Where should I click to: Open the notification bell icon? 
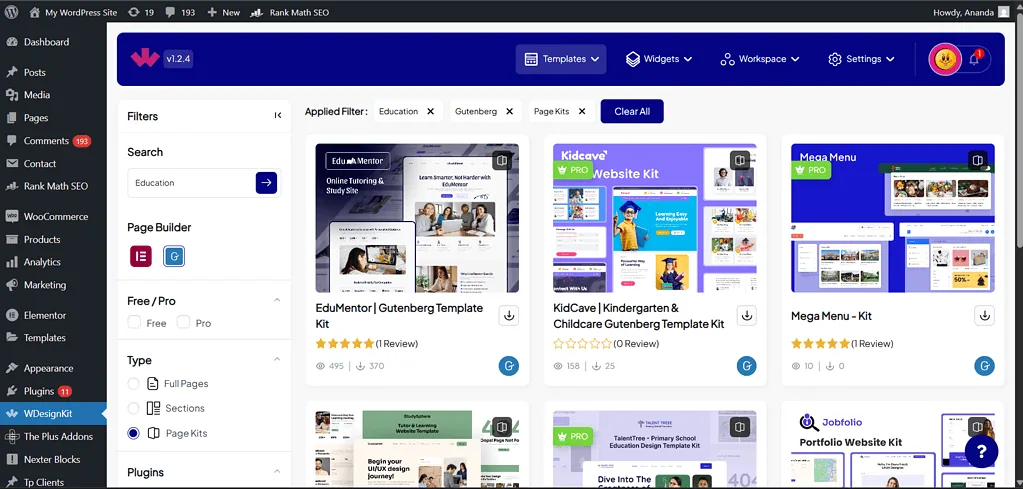[974, 60]
